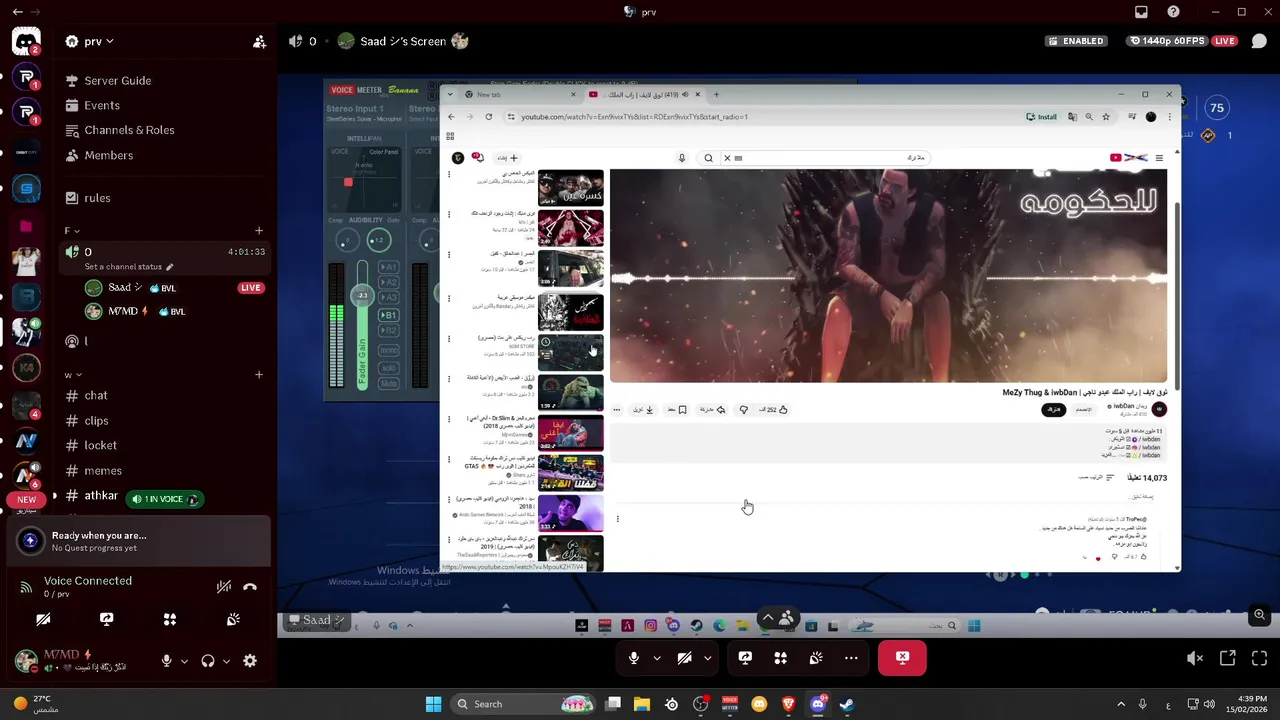This screenshot has width=1280, height=720.
Task: Click the chevron up above call bar
Action: click(768, 618)
